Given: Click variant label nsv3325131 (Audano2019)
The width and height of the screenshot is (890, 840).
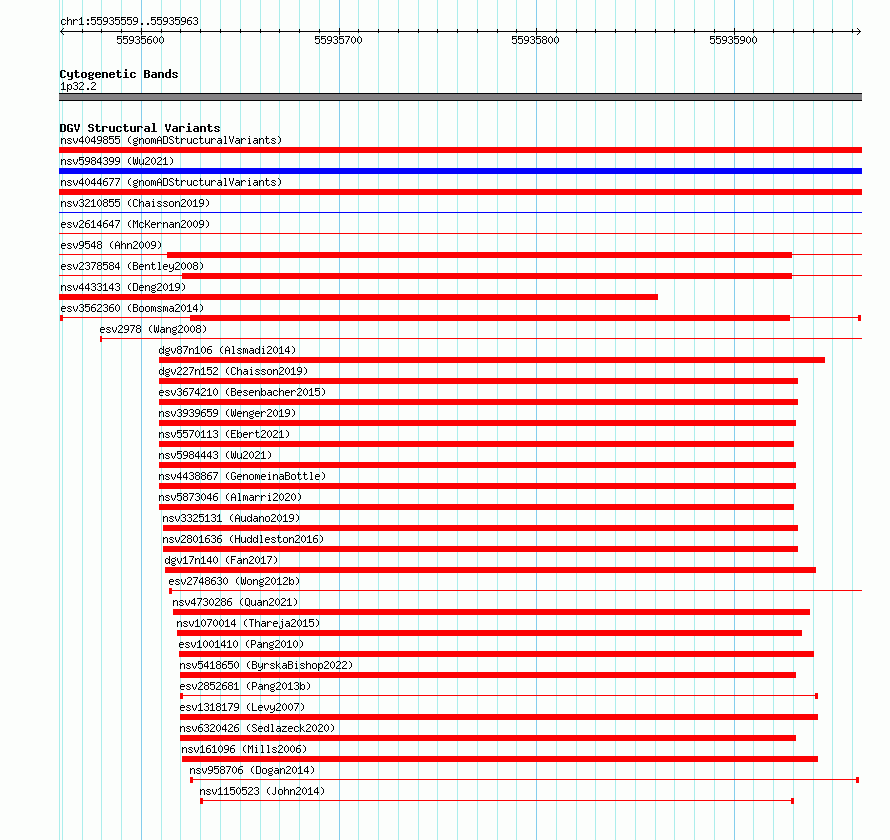Looking at the screenshot, I should 231,518.
